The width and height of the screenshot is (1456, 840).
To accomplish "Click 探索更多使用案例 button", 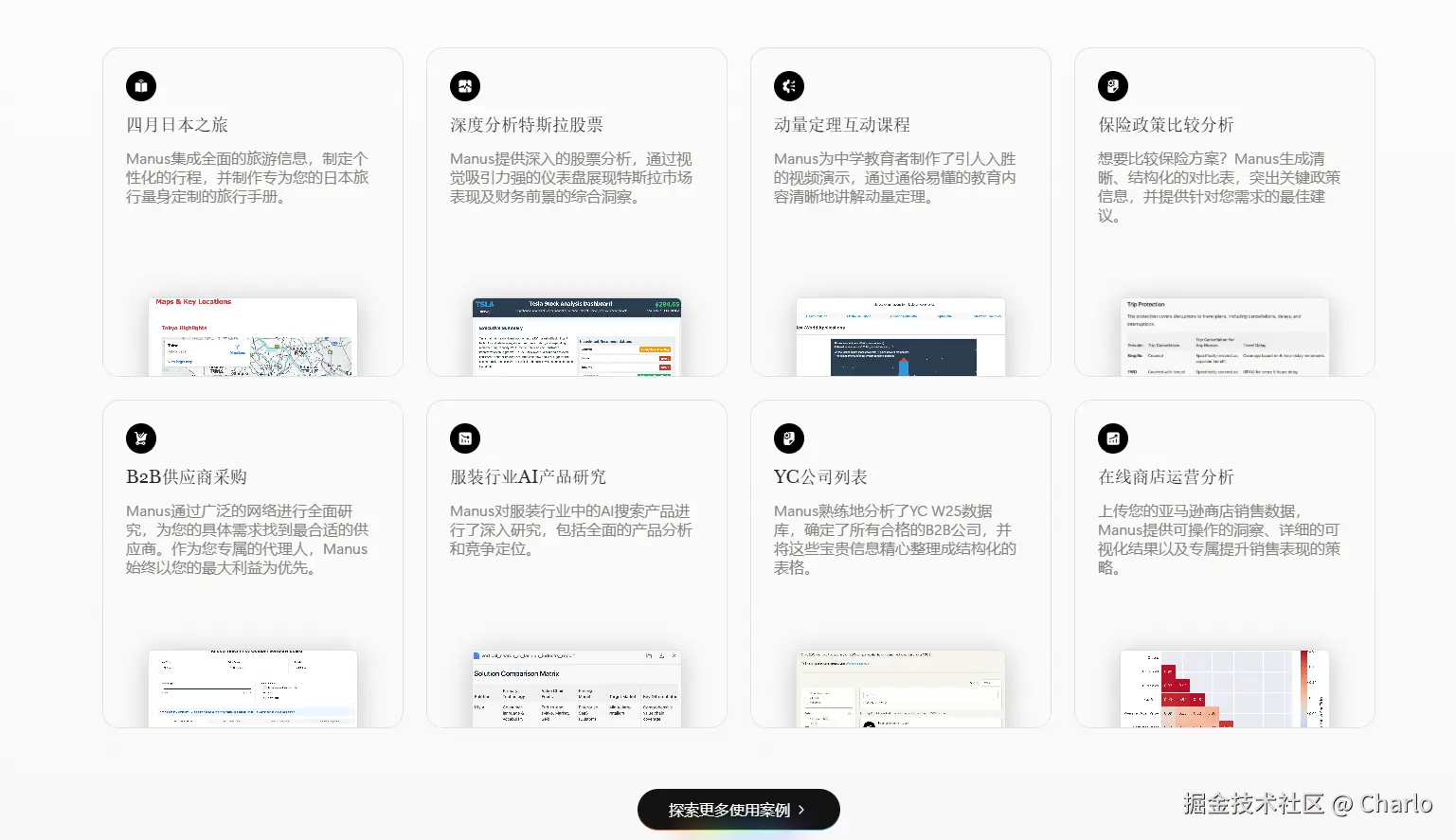I will click(x=739, y=810).
